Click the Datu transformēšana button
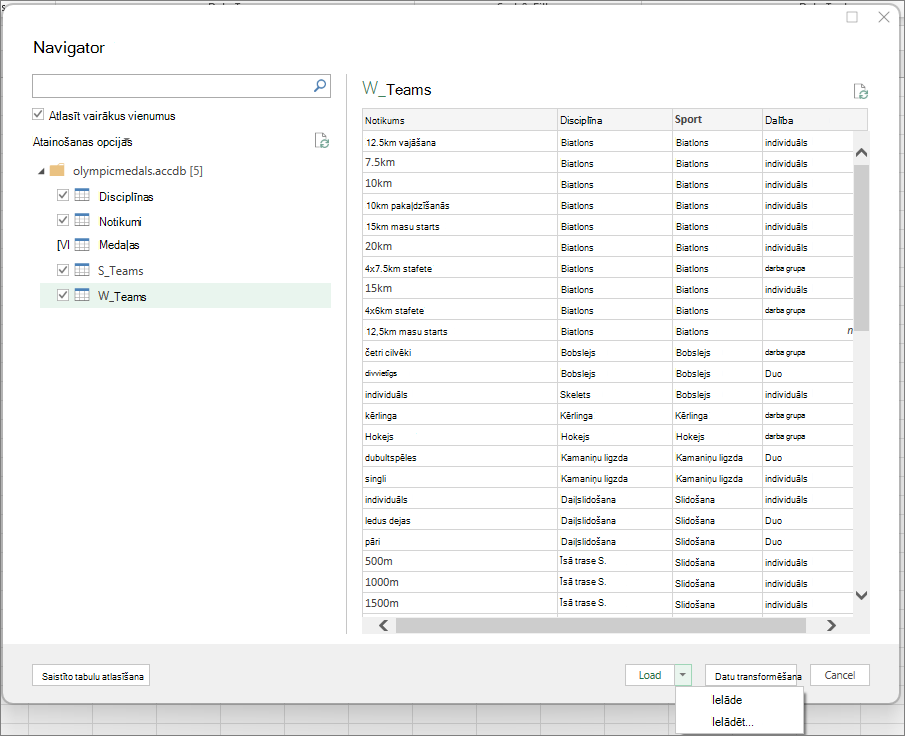905x736 pixels. click(x=751, y=675)
